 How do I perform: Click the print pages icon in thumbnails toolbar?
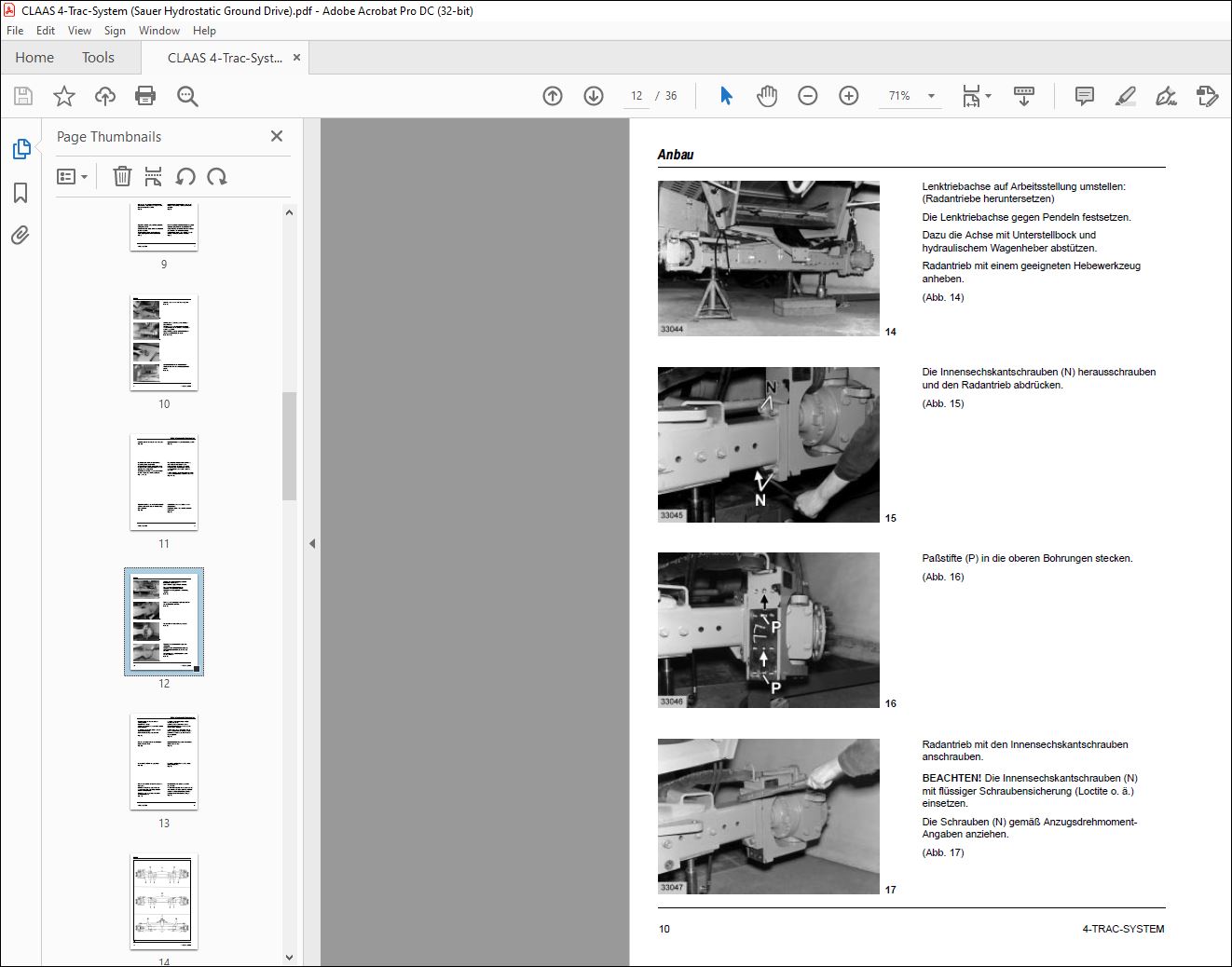tap(154, 176)
